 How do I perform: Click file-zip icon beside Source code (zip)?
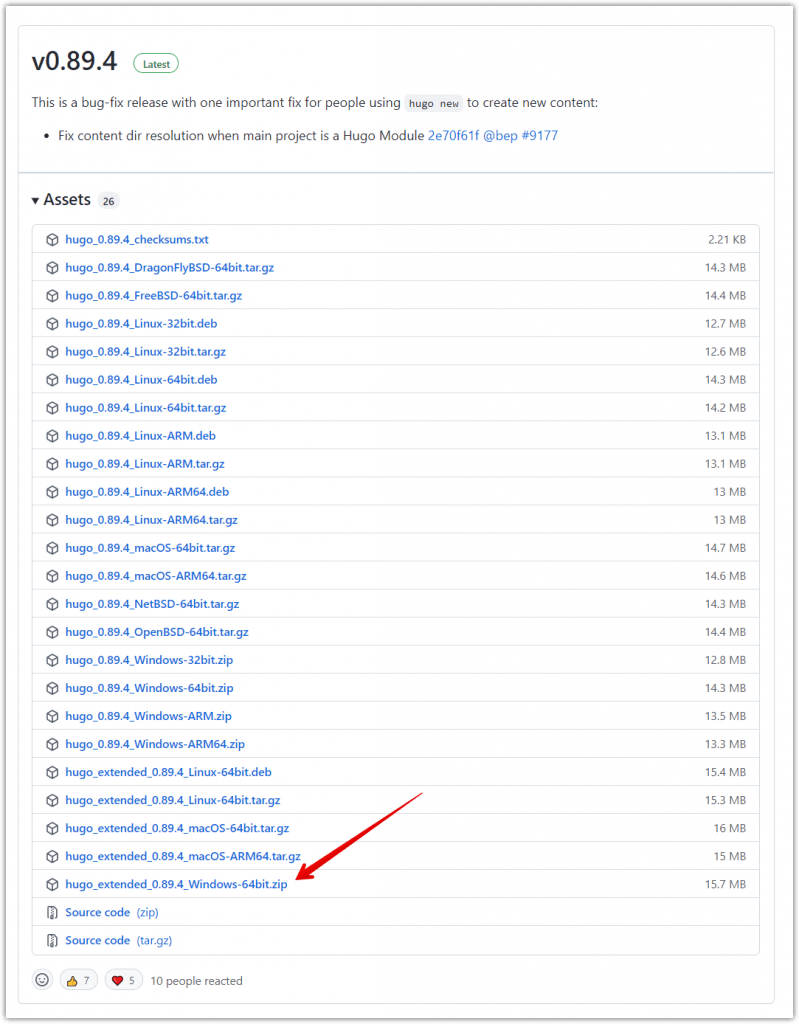[x=52, y=914]
